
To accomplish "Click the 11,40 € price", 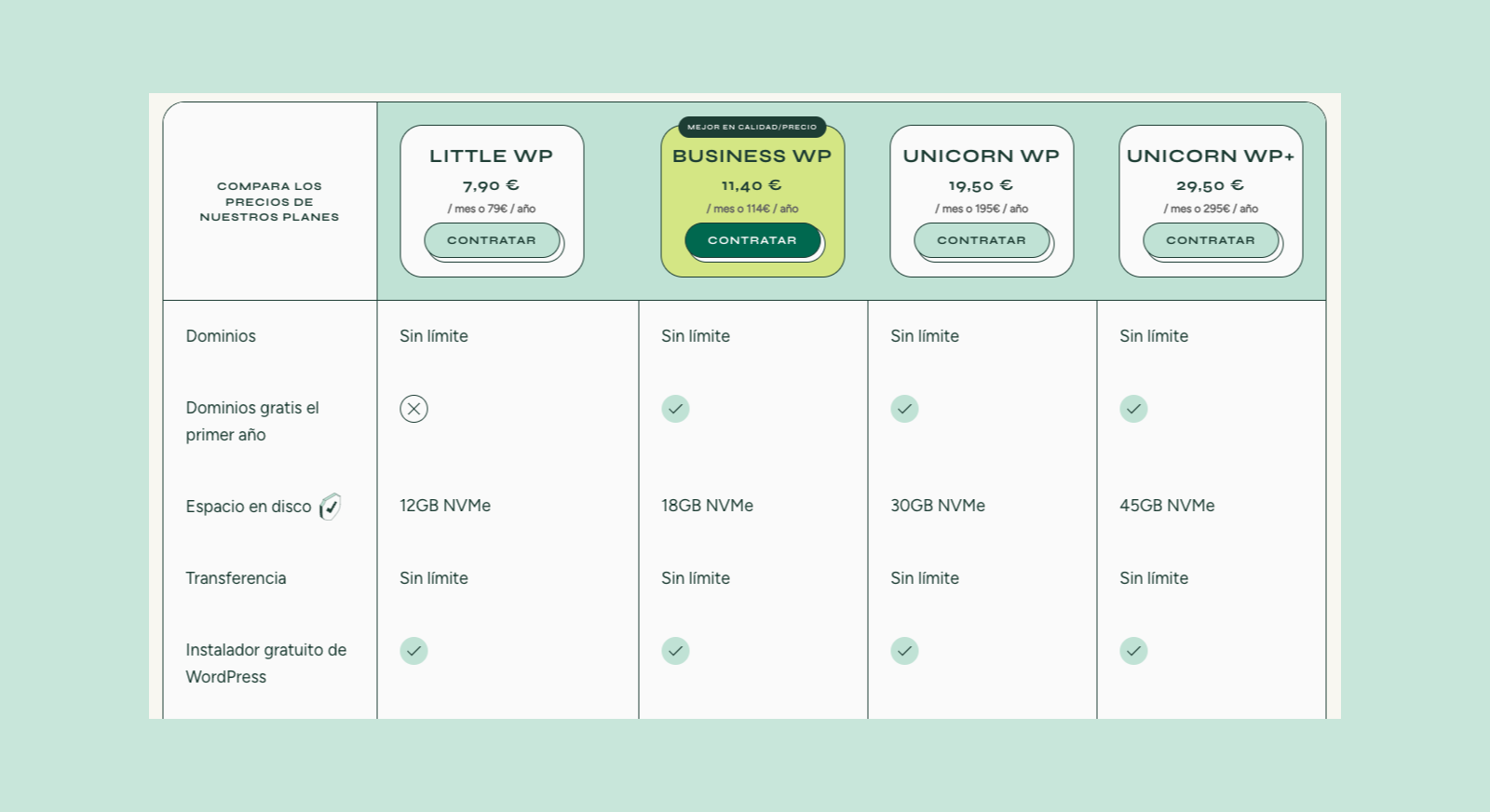I will tap(752, 185).
